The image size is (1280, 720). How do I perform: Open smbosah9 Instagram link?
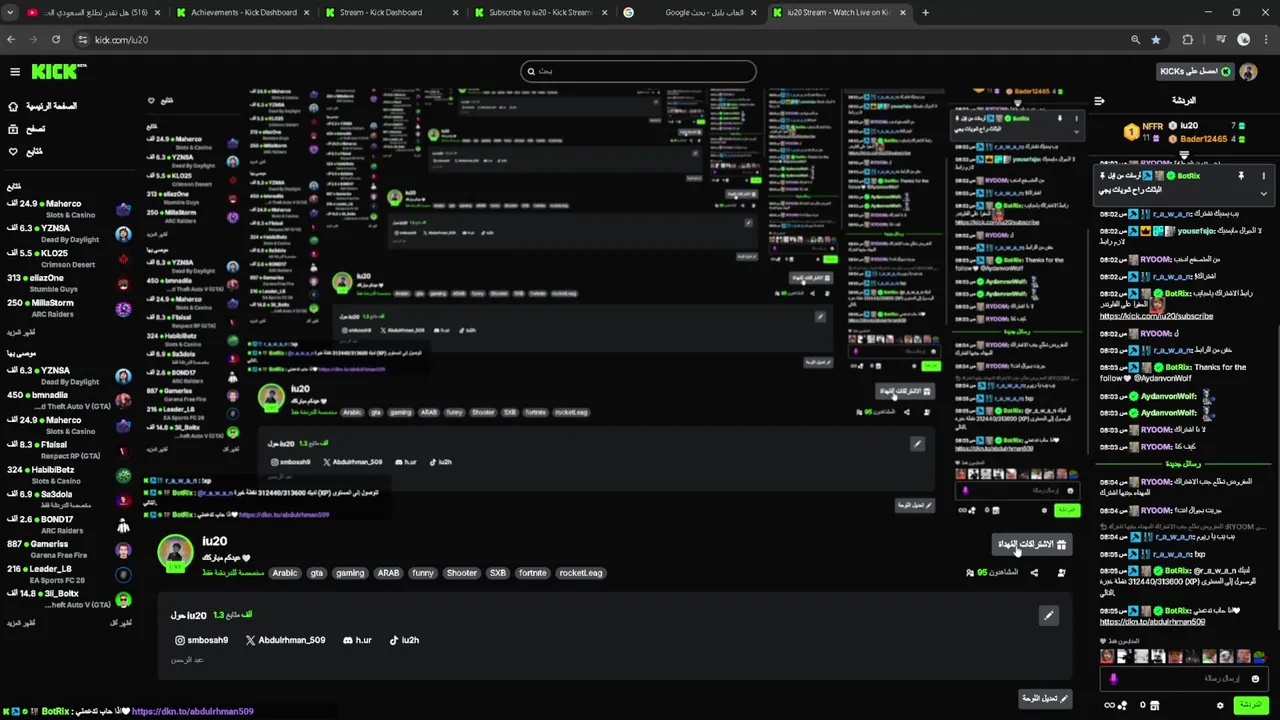point(201,640)
